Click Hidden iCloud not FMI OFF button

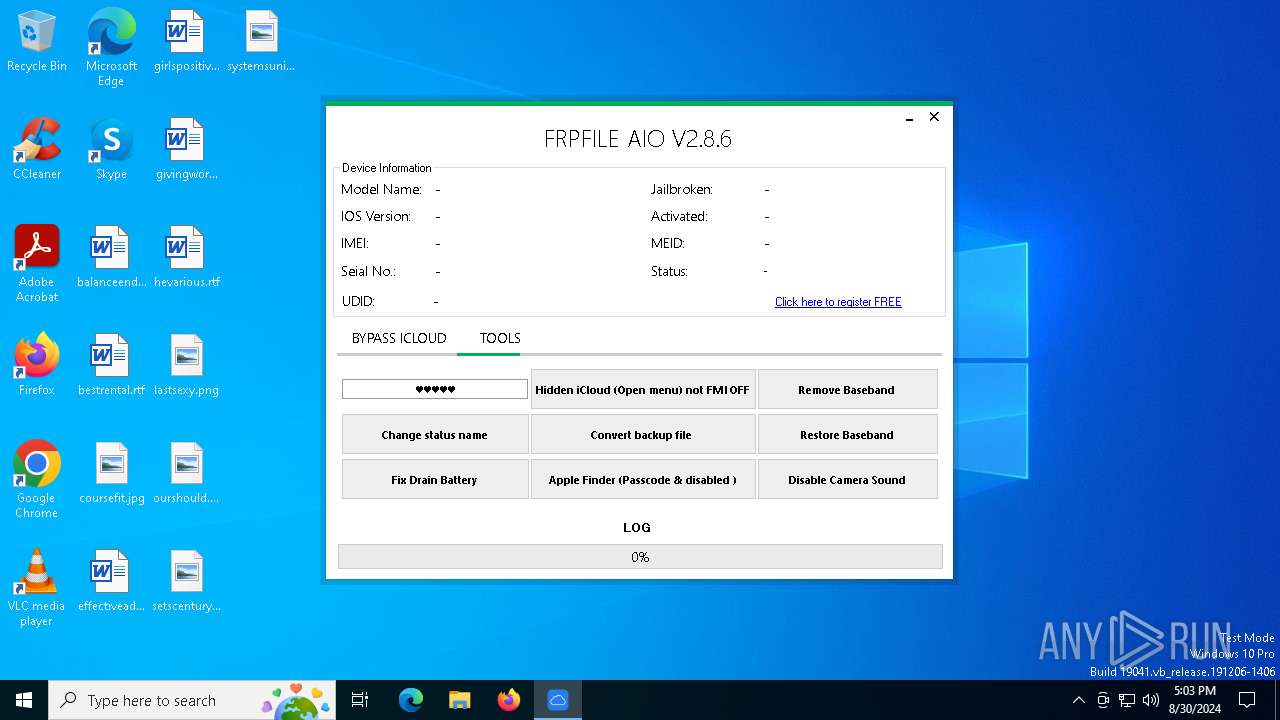point(642,390)
